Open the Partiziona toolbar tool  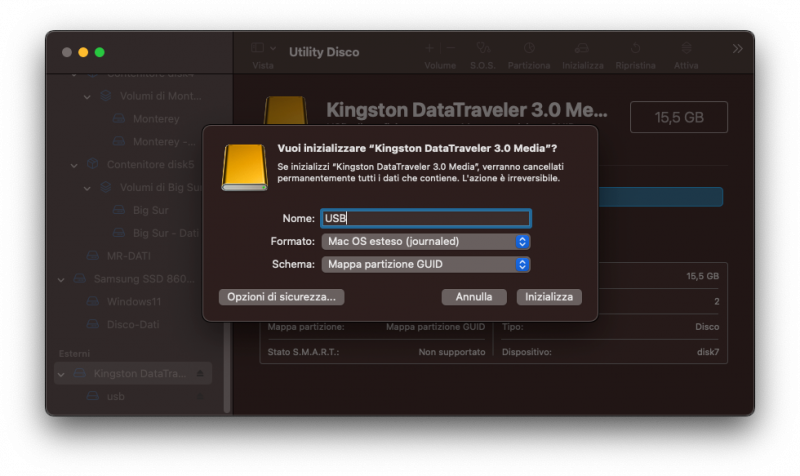pos(529,48)
